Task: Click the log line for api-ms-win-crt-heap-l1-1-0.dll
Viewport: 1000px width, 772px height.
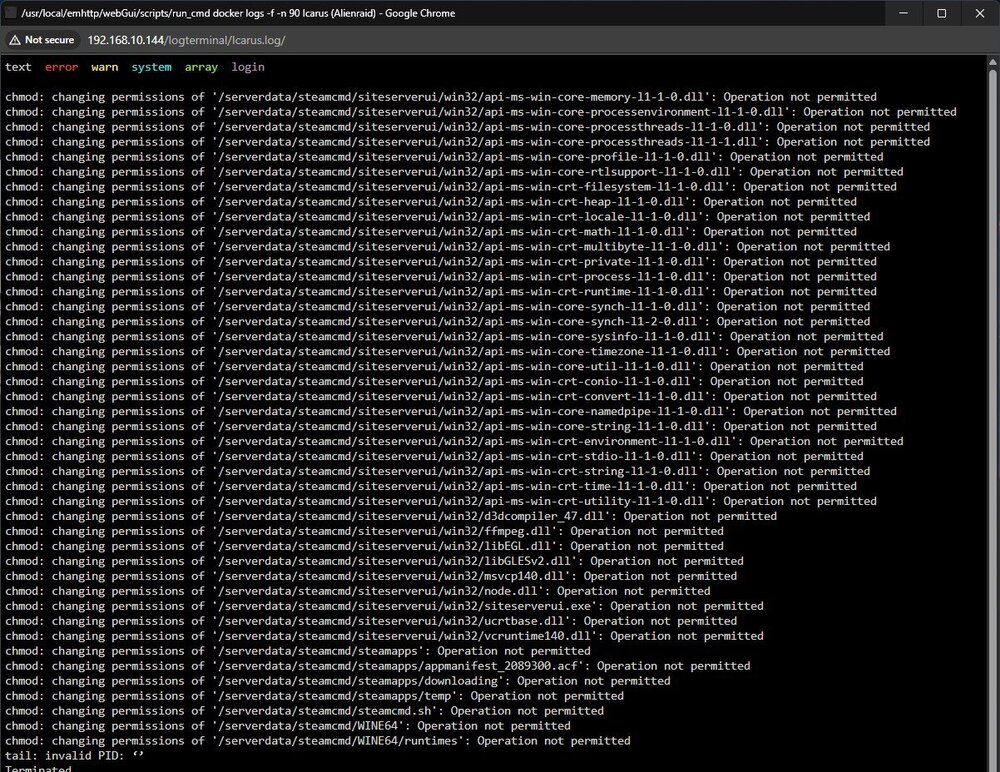Action: coord(431,202)
